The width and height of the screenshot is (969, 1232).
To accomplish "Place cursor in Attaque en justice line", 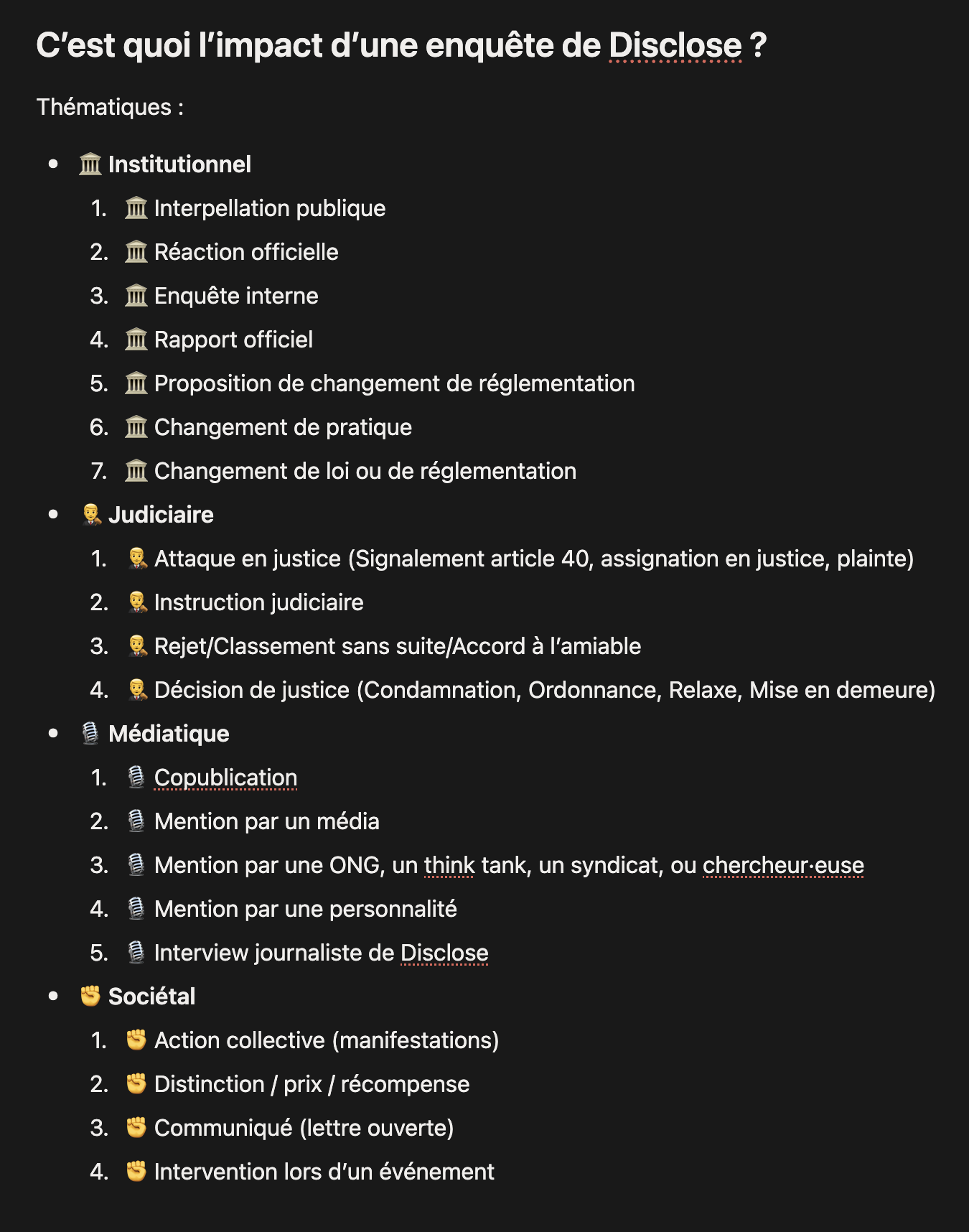I will click(534, 559).
